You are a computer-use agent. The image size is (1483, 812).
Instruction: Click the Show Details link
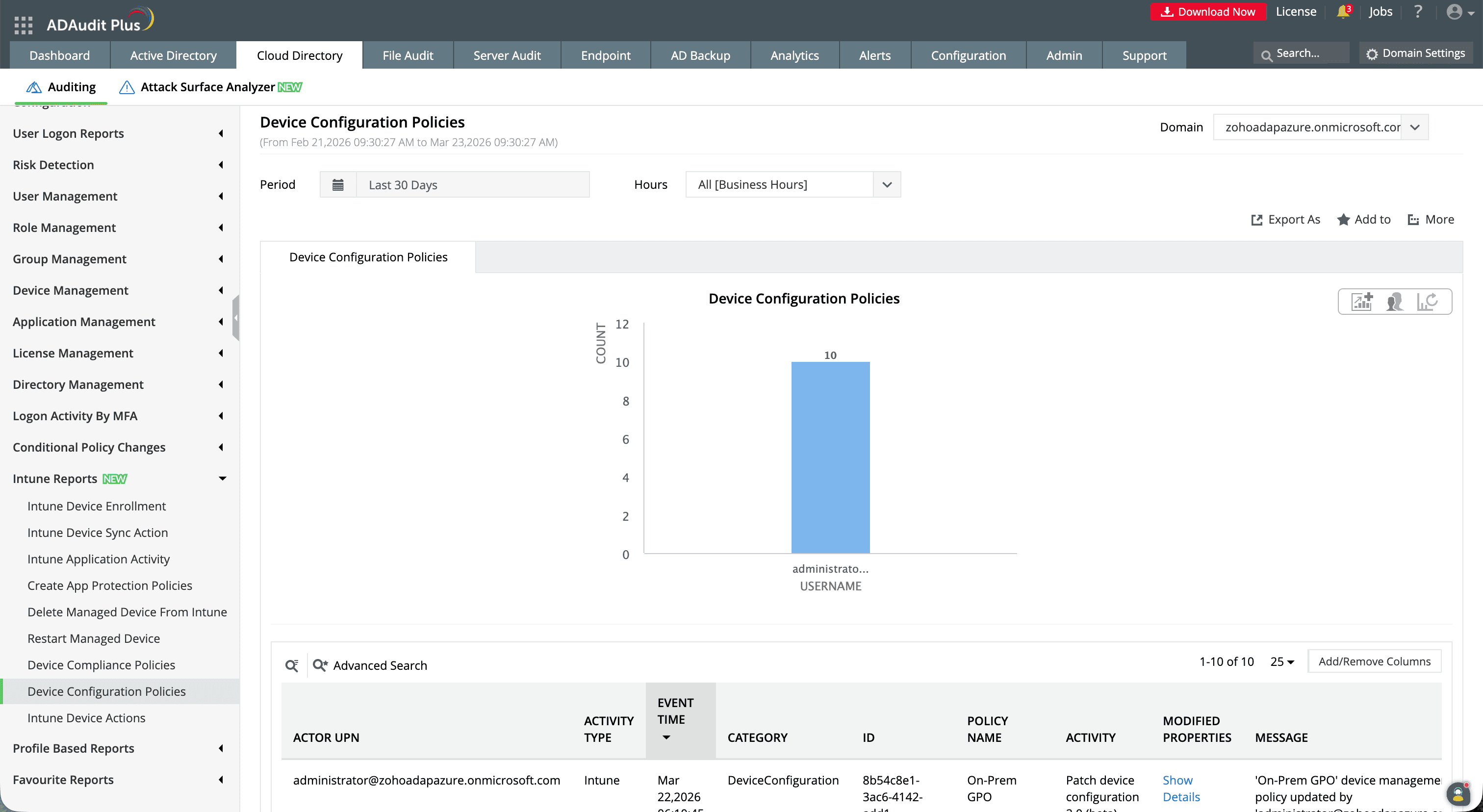tap(1180, 788)
